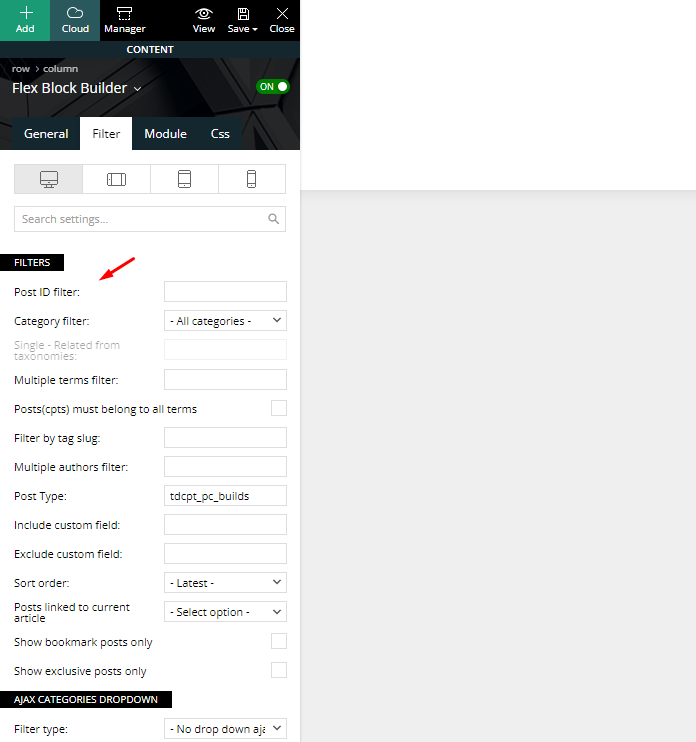Click the AJAX CATEGORIES DROPDOWN header
Screen dimensions: 696x742
[86, 699]
